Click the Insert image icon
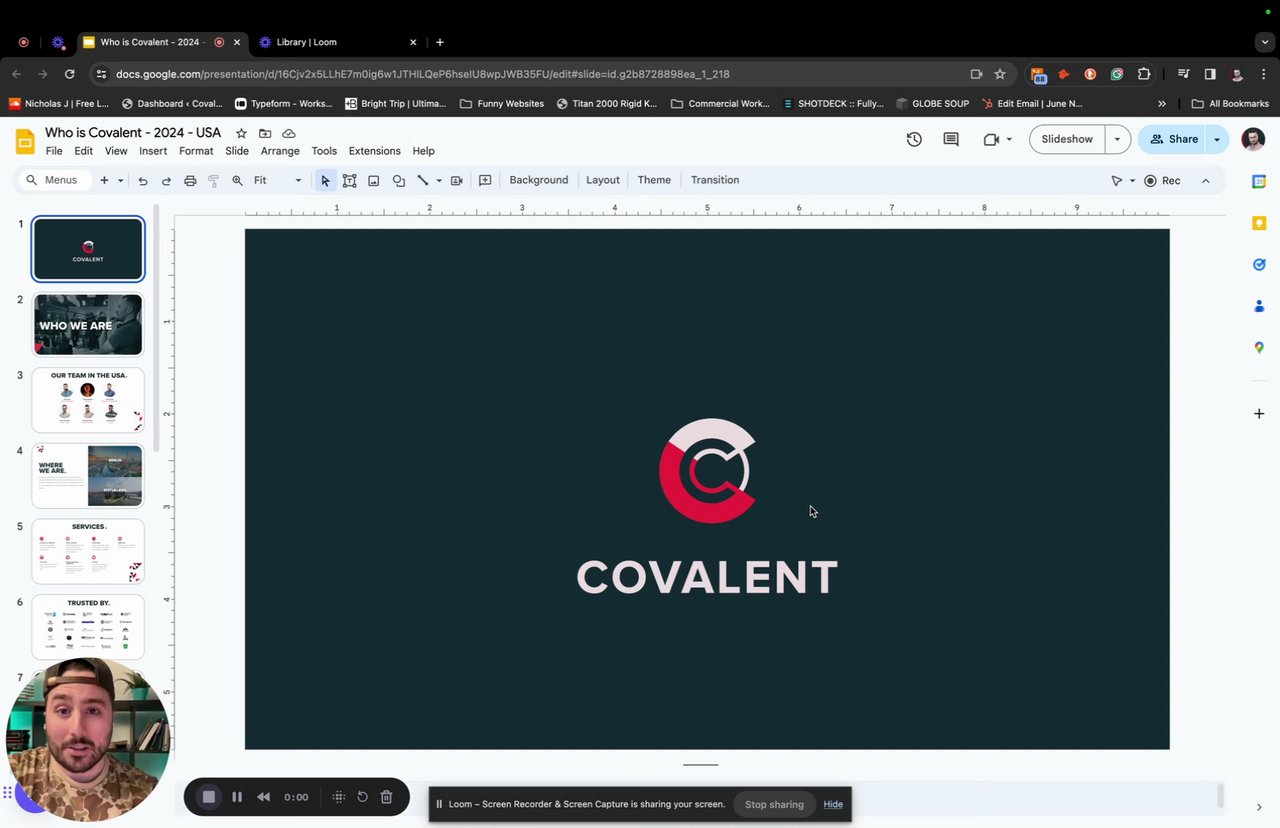 click(x=373, y=181)
